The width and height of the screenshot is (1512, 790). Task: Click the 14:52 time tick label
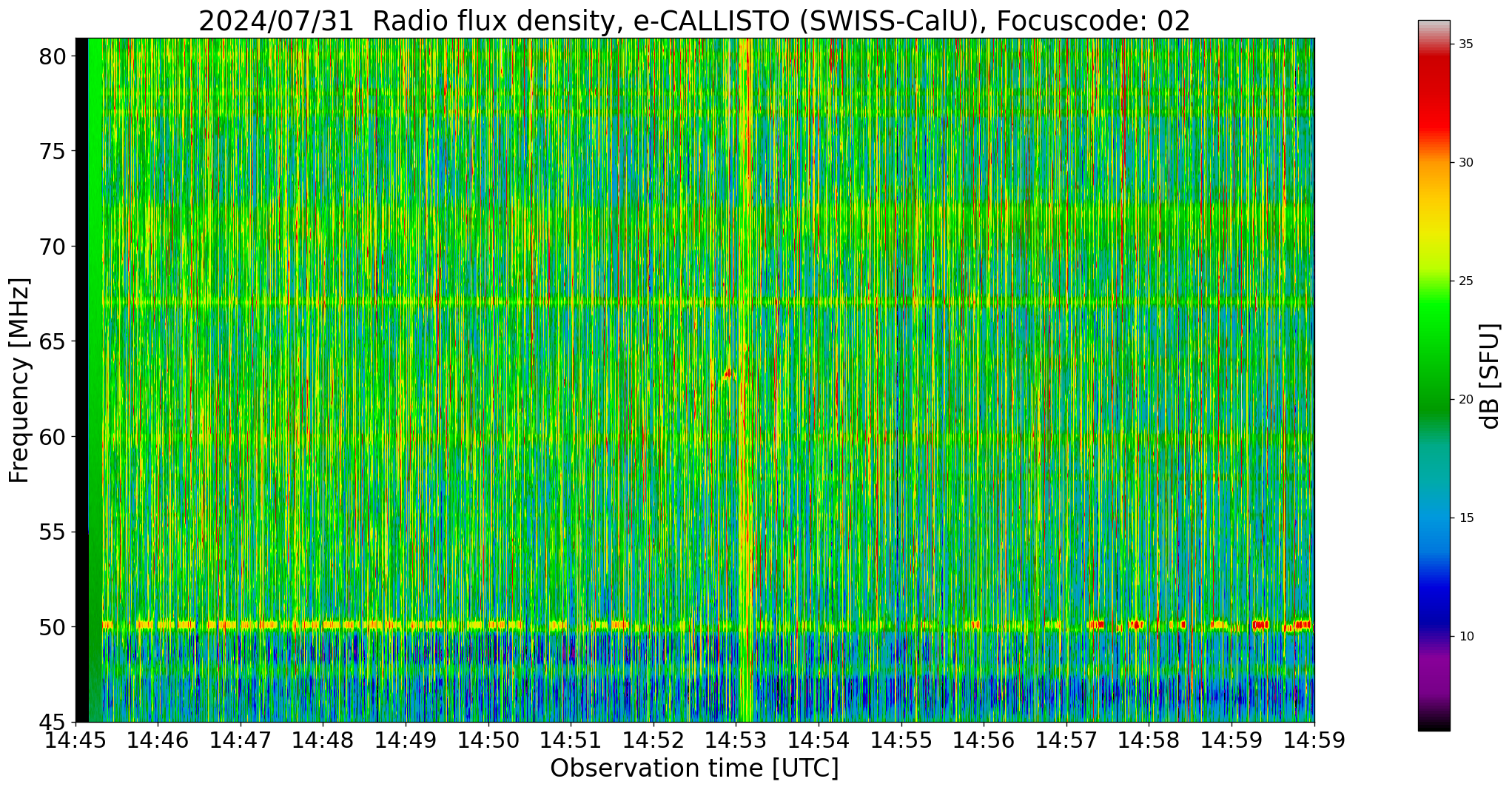point(653,740)
